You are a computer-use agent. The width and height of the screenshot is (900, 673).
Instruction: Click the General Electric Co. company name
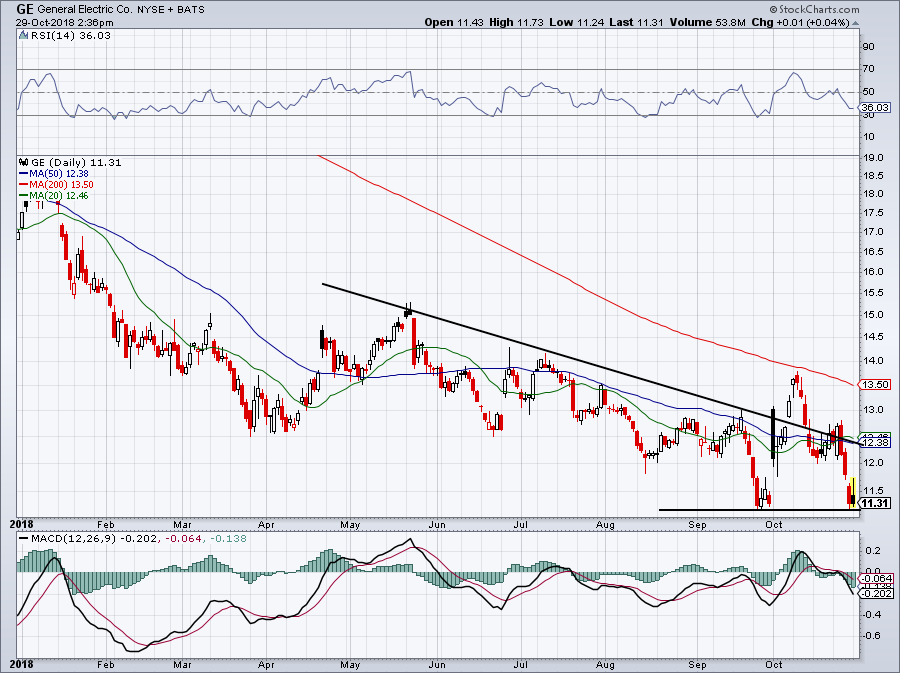[x=84, y=10]
